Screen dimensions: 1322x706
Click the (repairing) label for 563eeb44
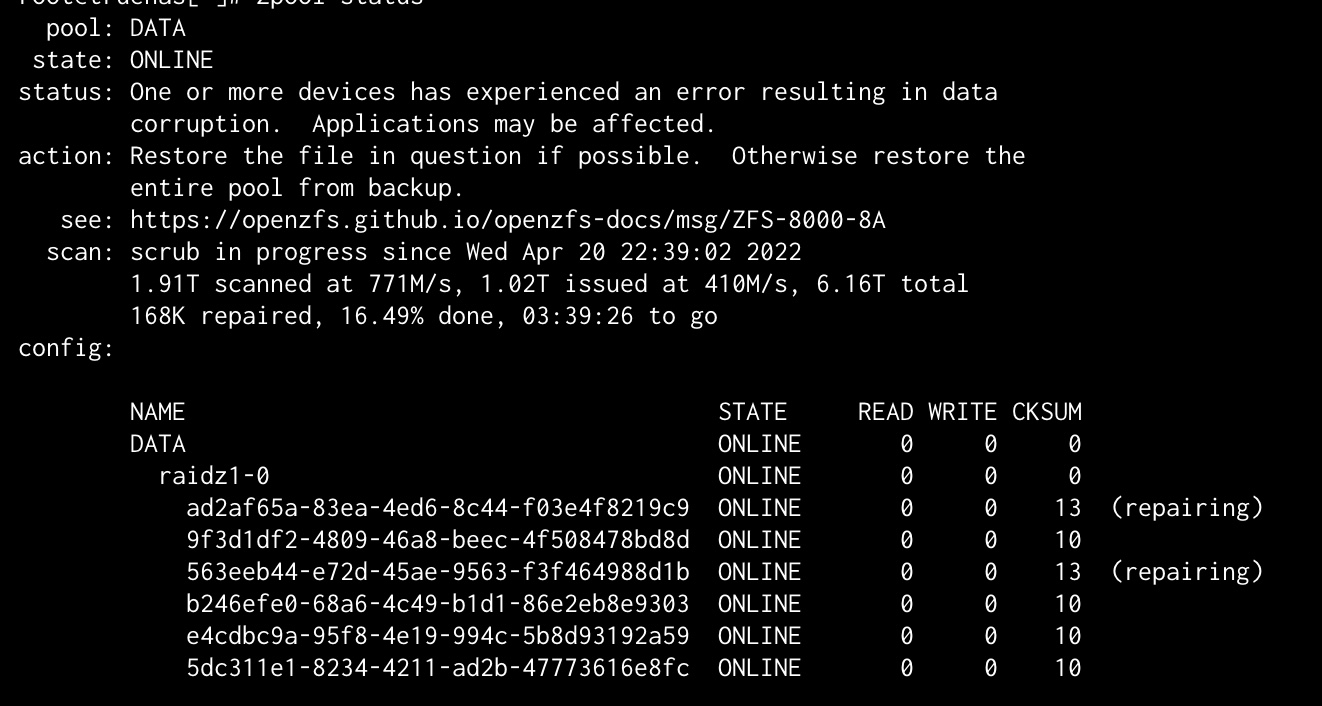point(1187,572)
